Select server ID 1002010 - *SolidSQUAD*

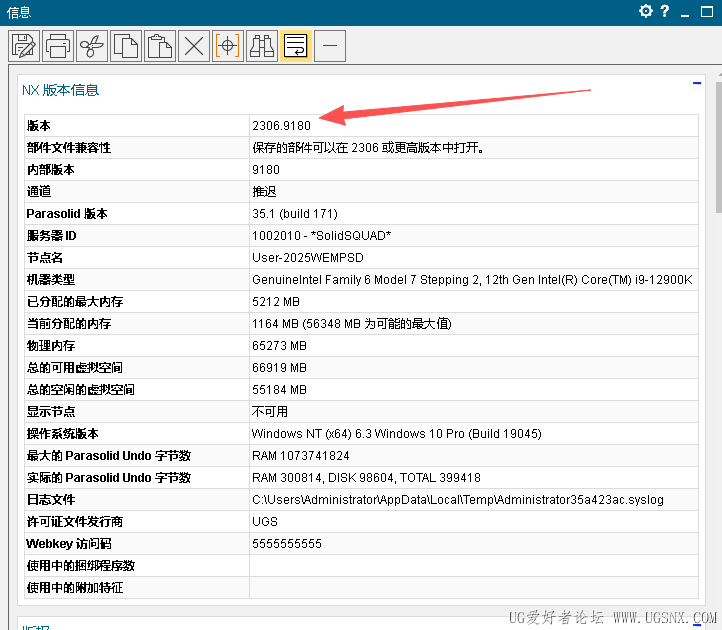coord(321,236)
